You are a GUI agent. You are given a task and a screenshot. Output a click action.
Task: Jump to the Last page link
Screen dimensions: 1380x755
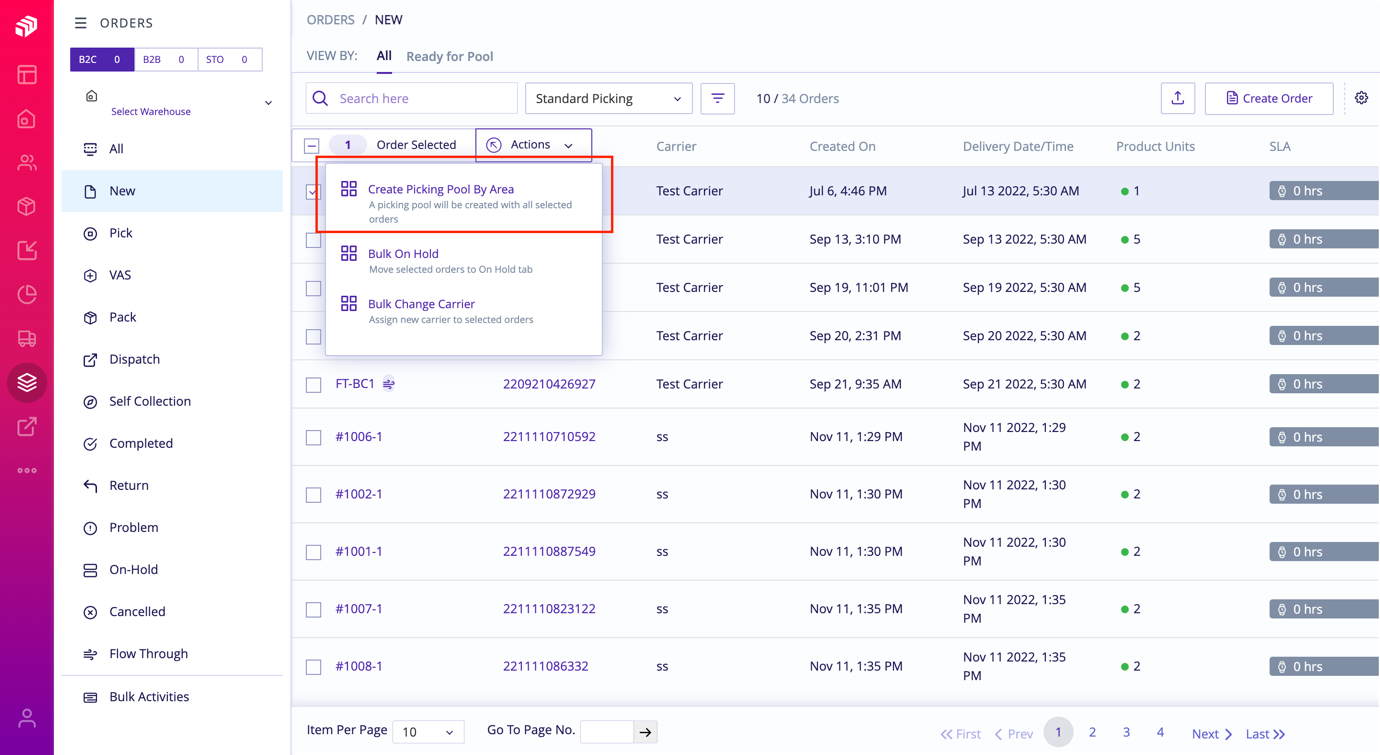coord(1265,734)
